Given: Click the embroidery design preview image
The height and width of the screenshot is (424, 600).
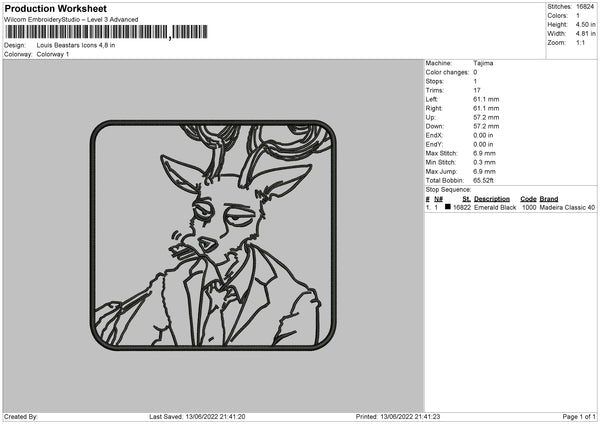Looking at the screenshot, I should click(214, 235).
